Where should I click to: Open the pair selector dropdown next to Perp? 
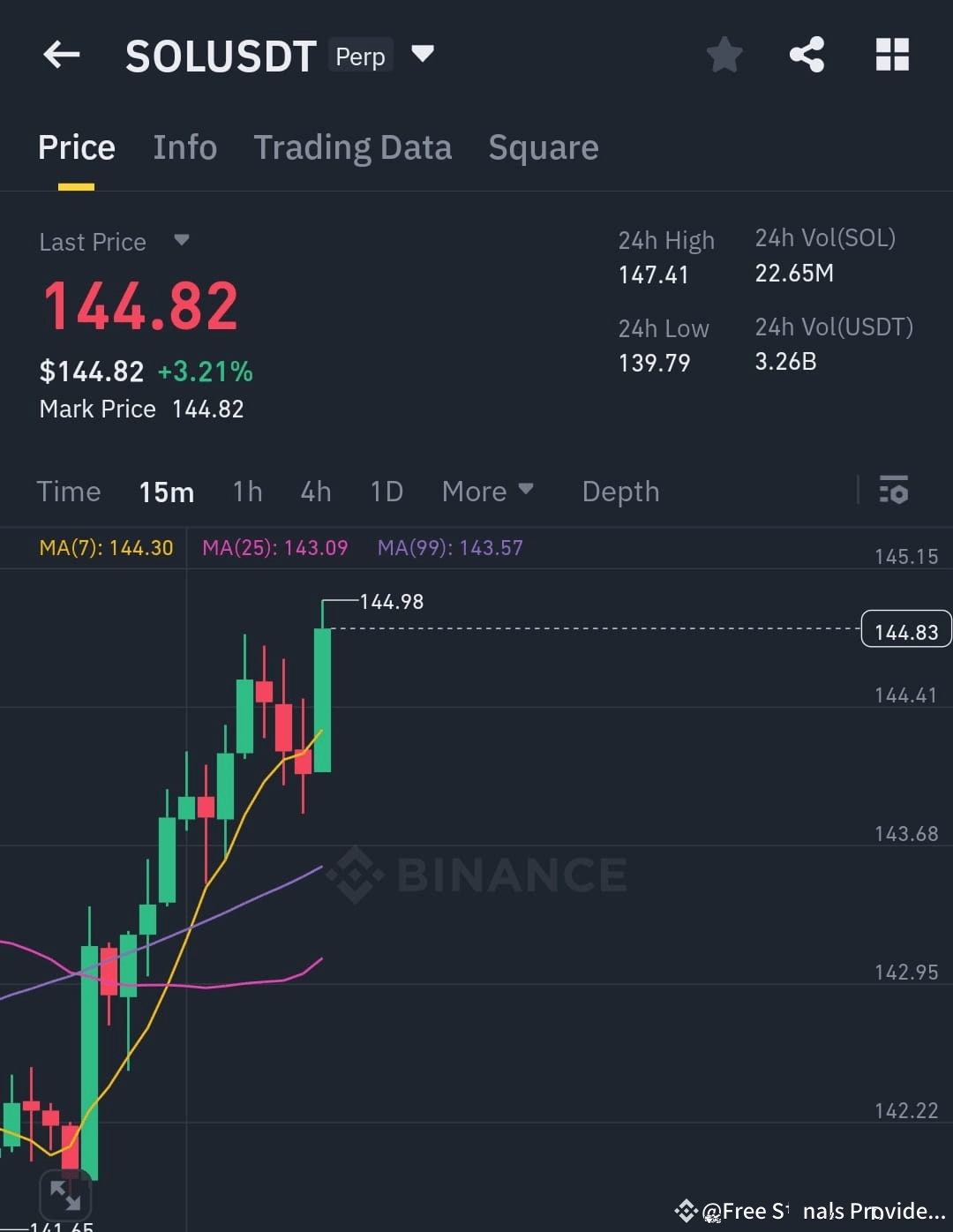click(x=423, y=54)
